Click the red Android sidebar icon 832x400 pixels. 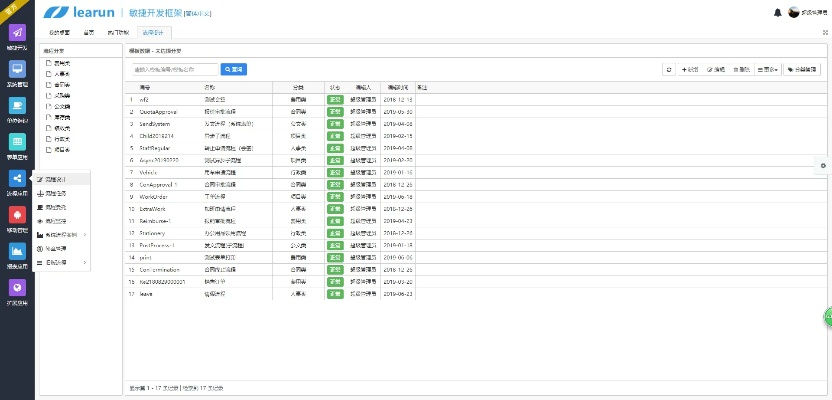[16, 215]
